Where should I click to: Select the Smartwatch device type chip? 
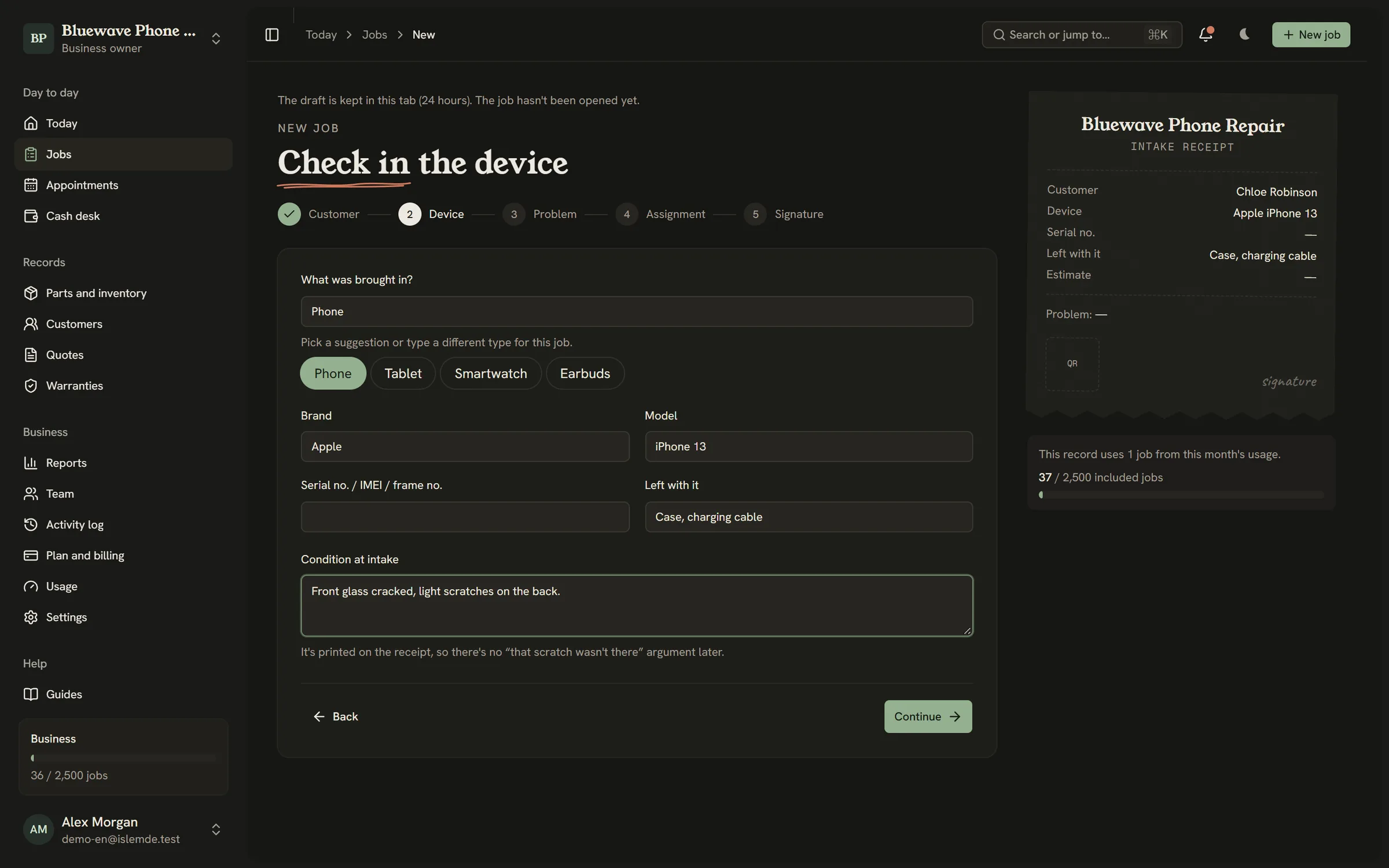[x=491, y=373]
